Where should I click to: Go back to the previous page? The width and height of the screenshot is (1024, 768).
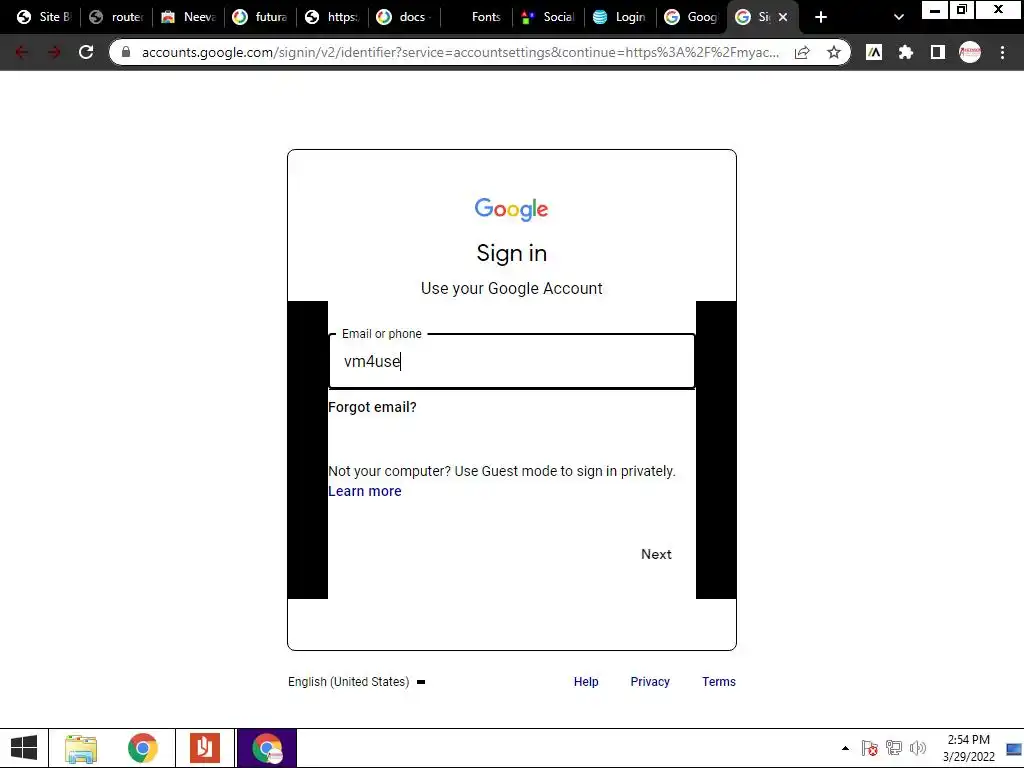point(22,52)
